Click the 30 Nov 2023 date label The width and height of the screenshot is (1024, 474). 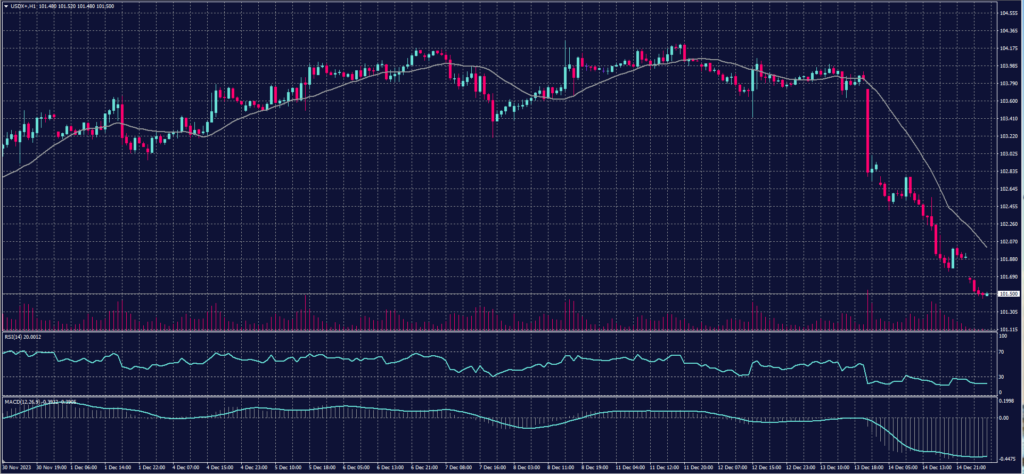[x=14, y=466]
